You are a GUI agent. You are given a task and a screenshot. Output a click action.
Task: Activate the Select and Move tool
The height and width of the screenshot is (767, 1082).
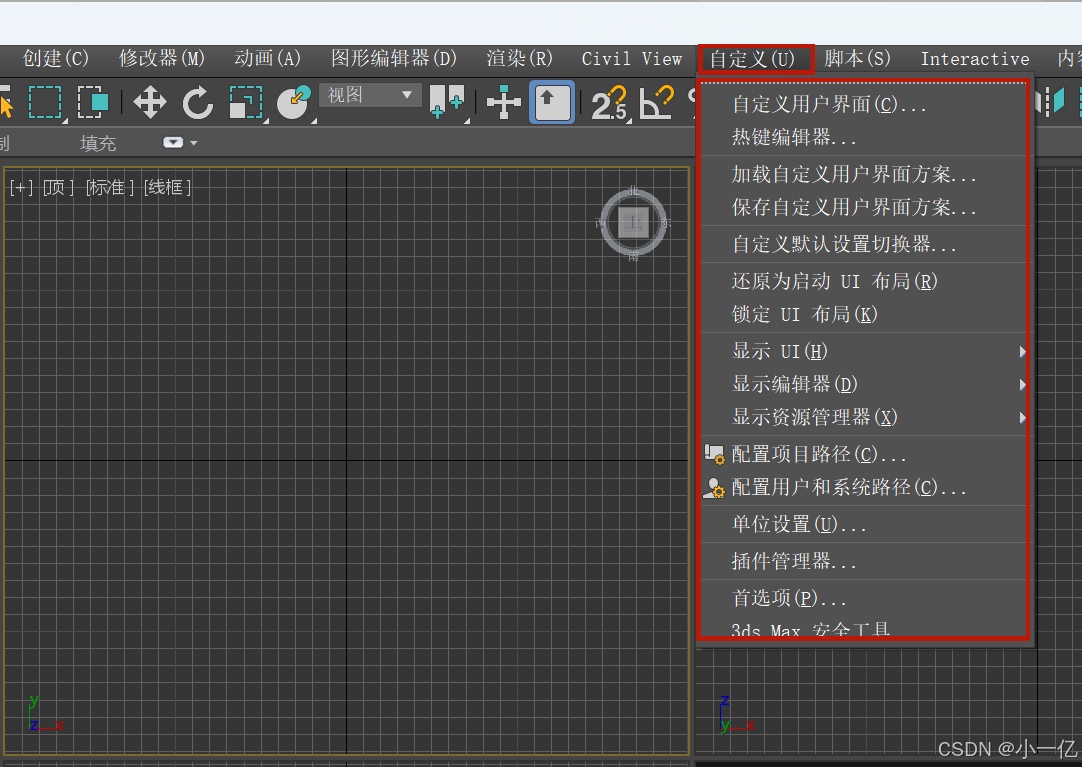[x=150, y=103]
